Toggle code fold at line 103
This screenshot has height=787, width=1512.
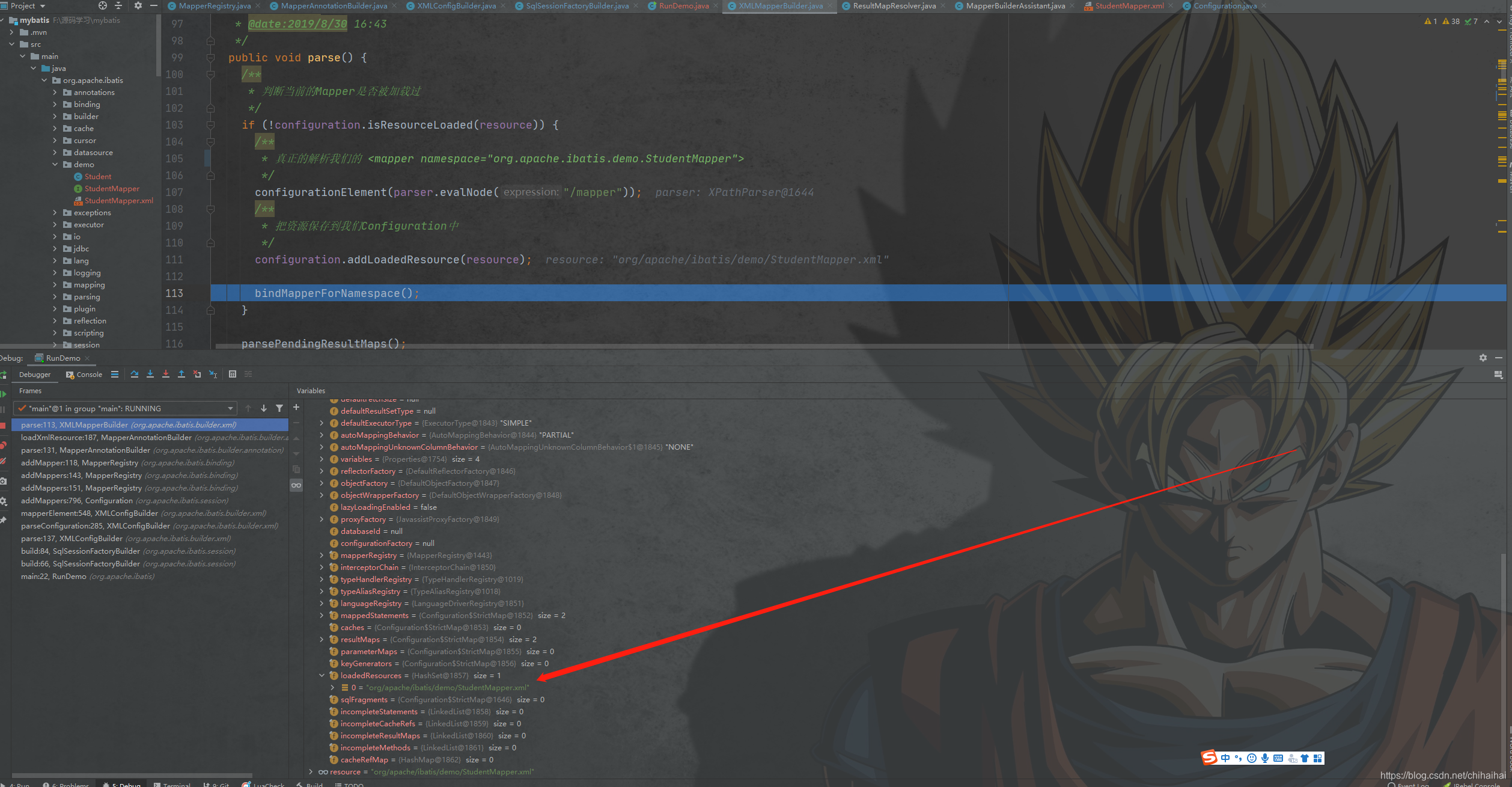tap(210, 125)
